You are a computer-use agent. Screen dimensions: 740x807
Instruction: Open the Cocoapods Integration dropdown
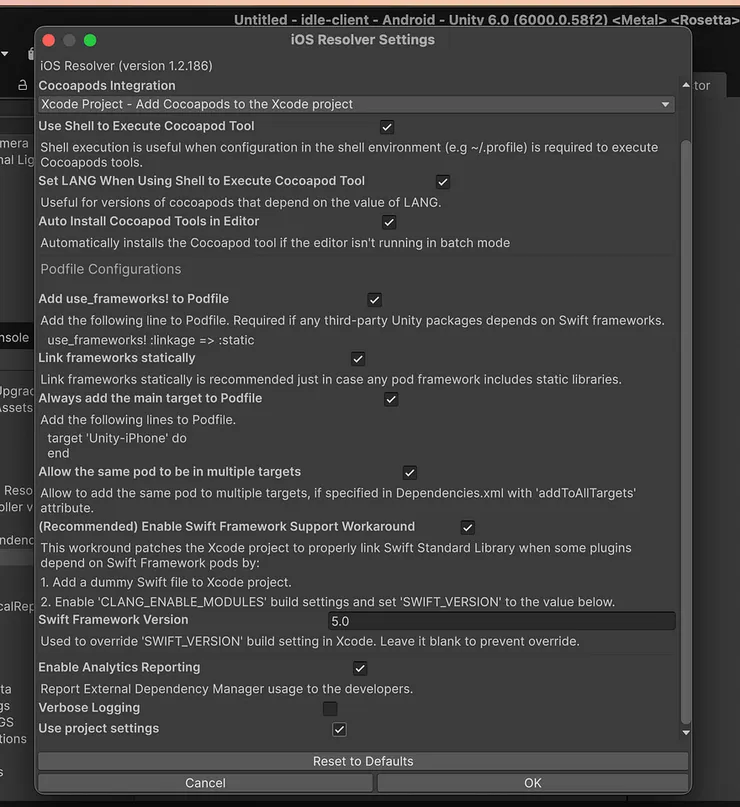[x=356, y=104]
